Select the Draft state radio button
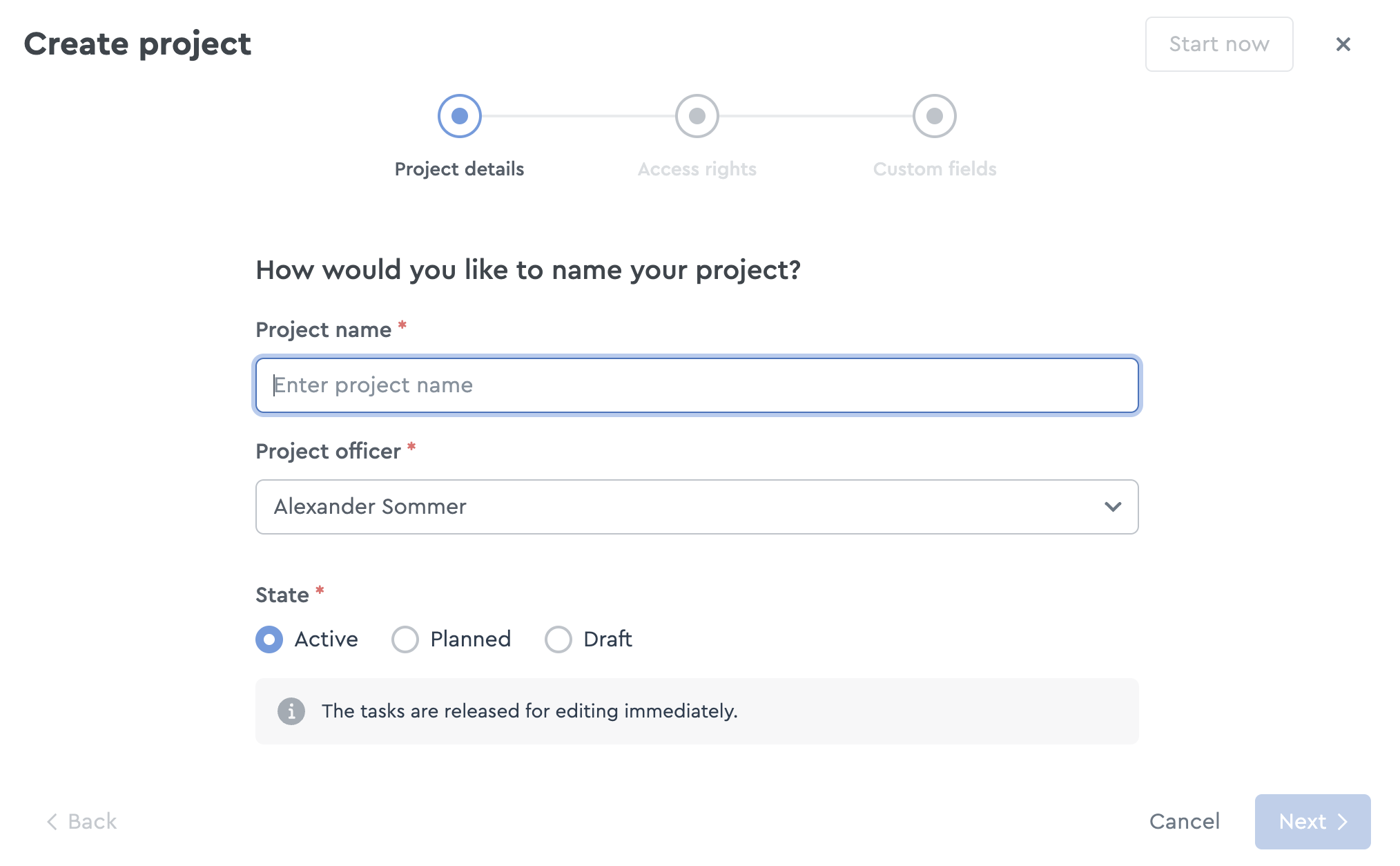 tap(558, 639)
